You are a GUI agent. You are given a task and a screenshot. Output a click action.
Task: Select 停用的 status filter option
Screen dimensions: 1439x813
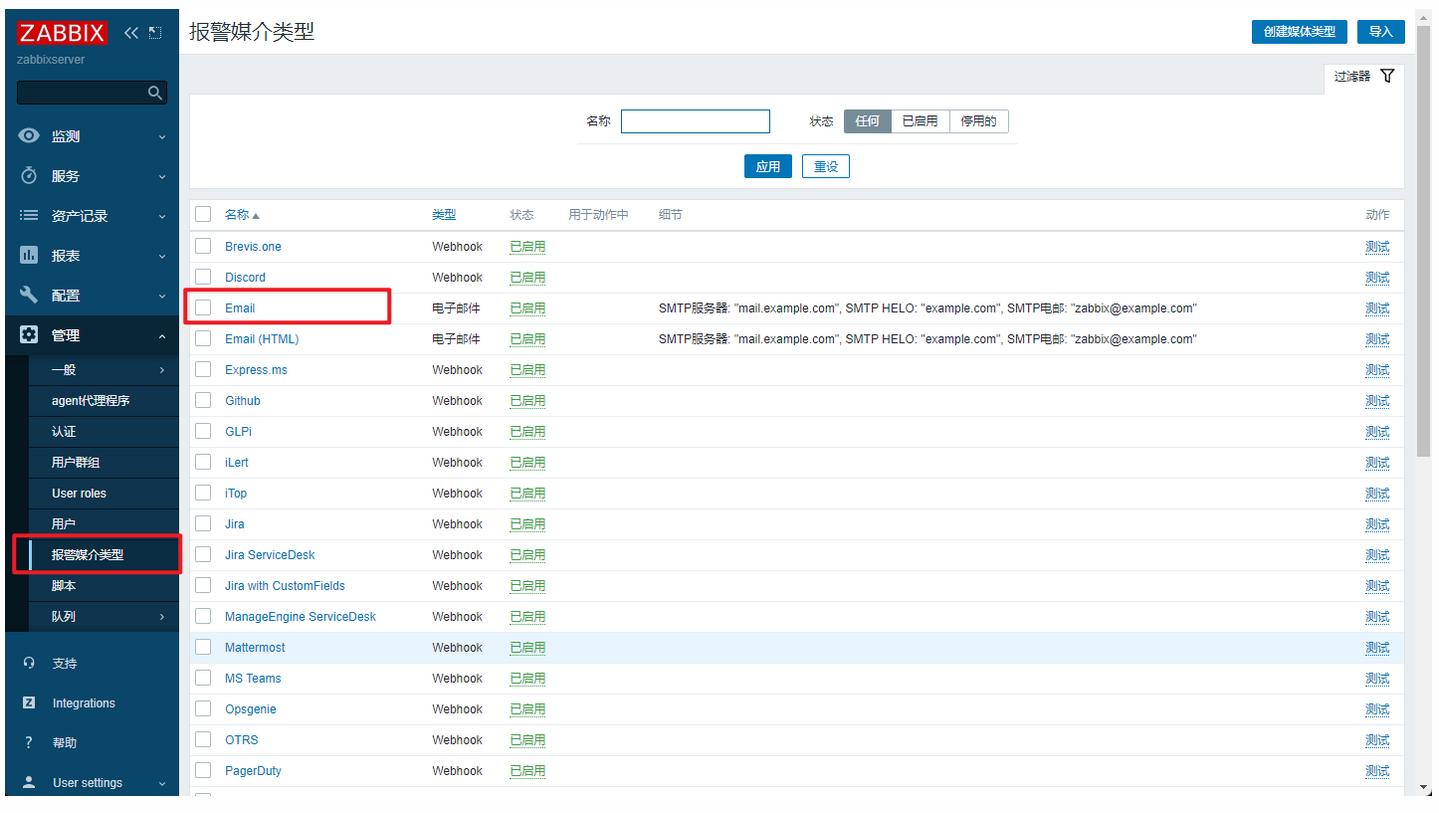(x=979, y=121)
